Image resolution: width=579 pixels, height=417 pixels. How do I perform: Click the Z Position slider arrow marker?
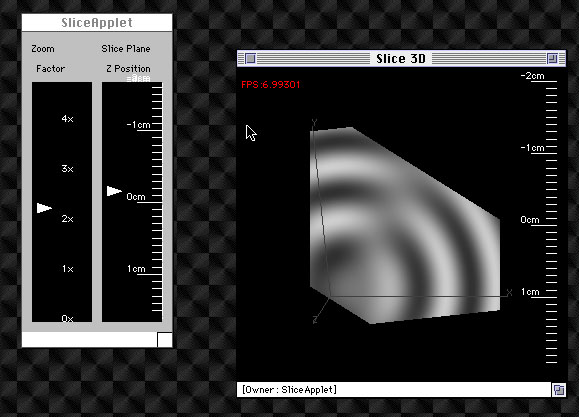[x=114, y=191]
